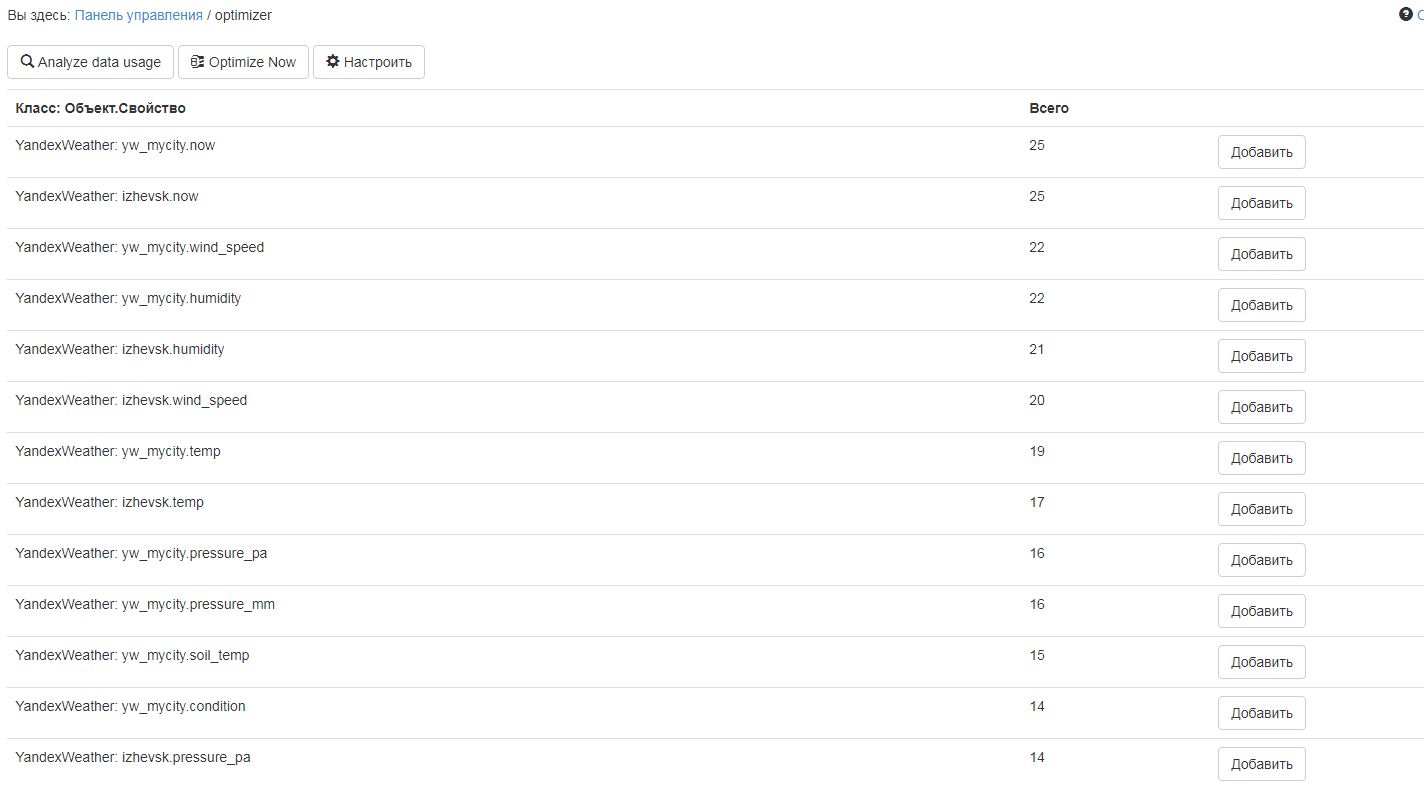
Task: Click Добавить for izhevsk.wind_speed
Action: (x=1261, y=407)
